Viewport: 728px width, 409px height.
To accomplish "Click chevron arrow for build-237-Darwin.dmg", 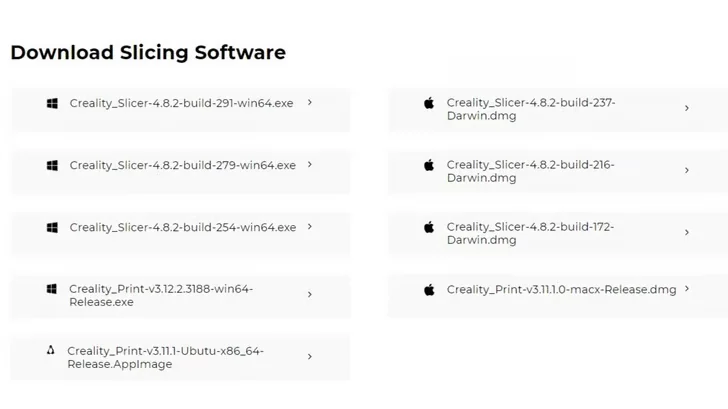I will (x=687, y=108).
